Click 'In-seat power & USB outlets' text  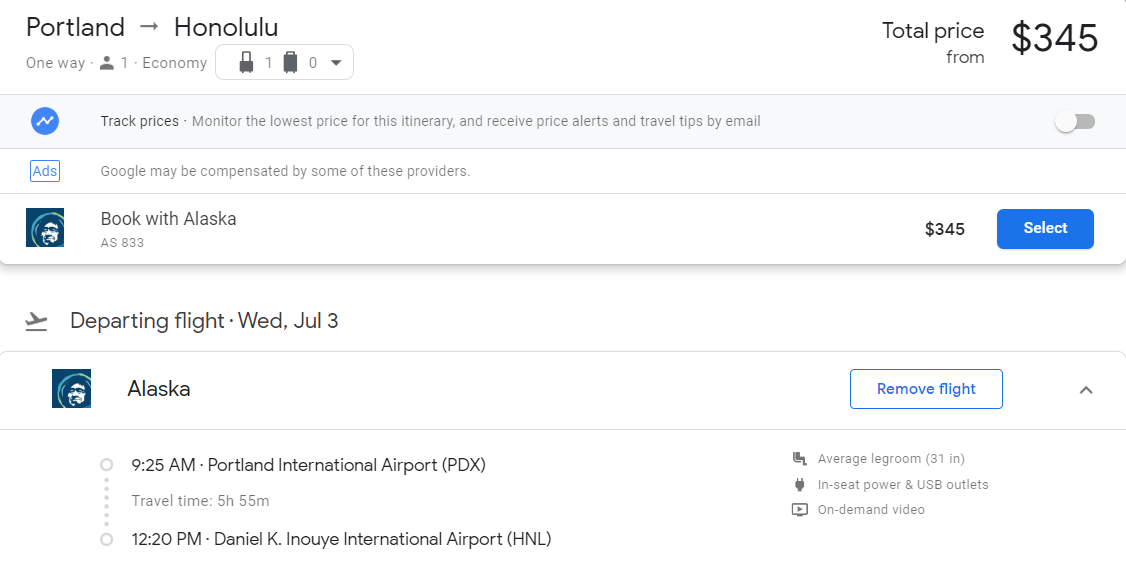coord(903,484)
